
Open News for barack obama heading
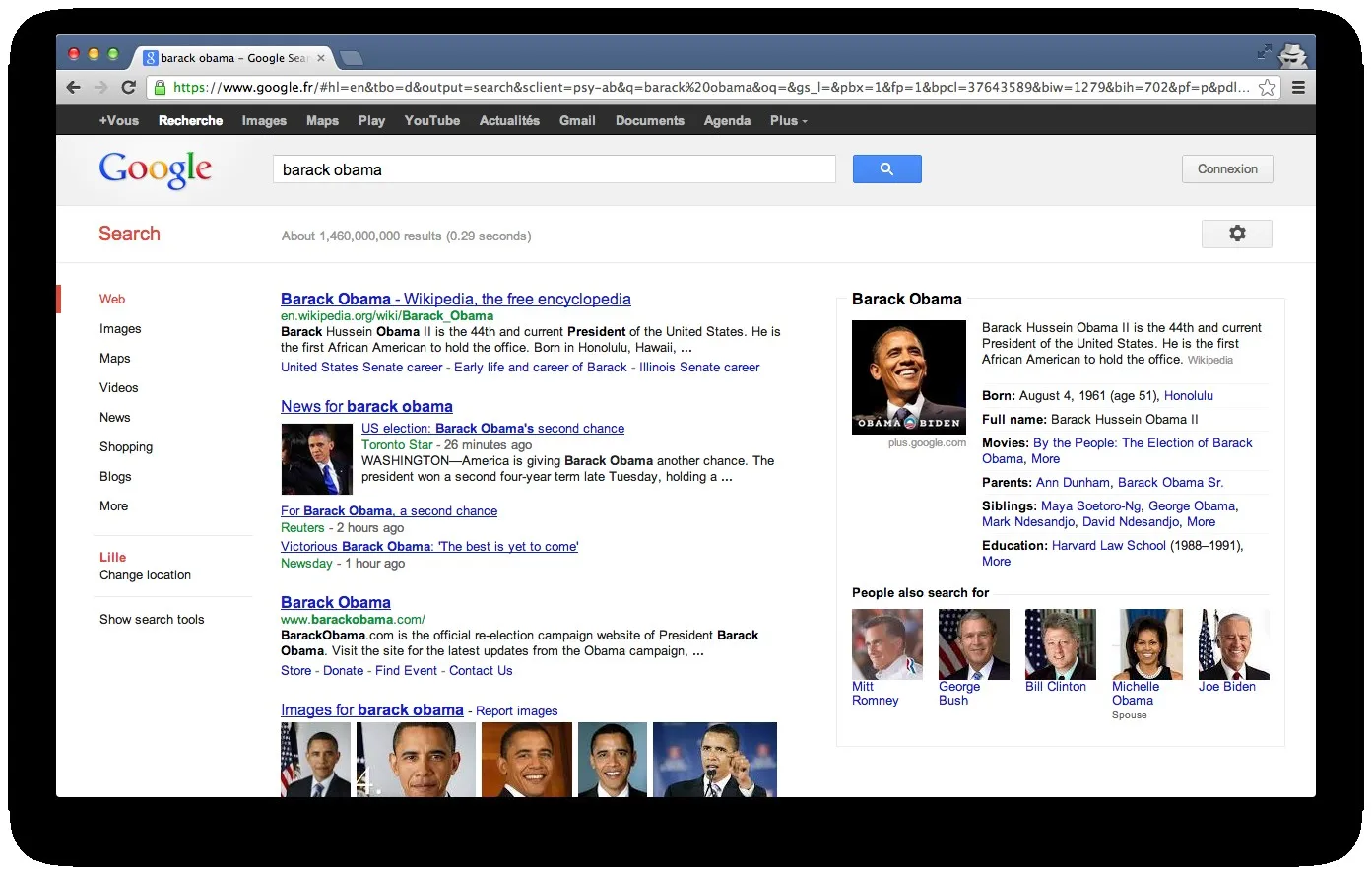[x=366, y=406]
